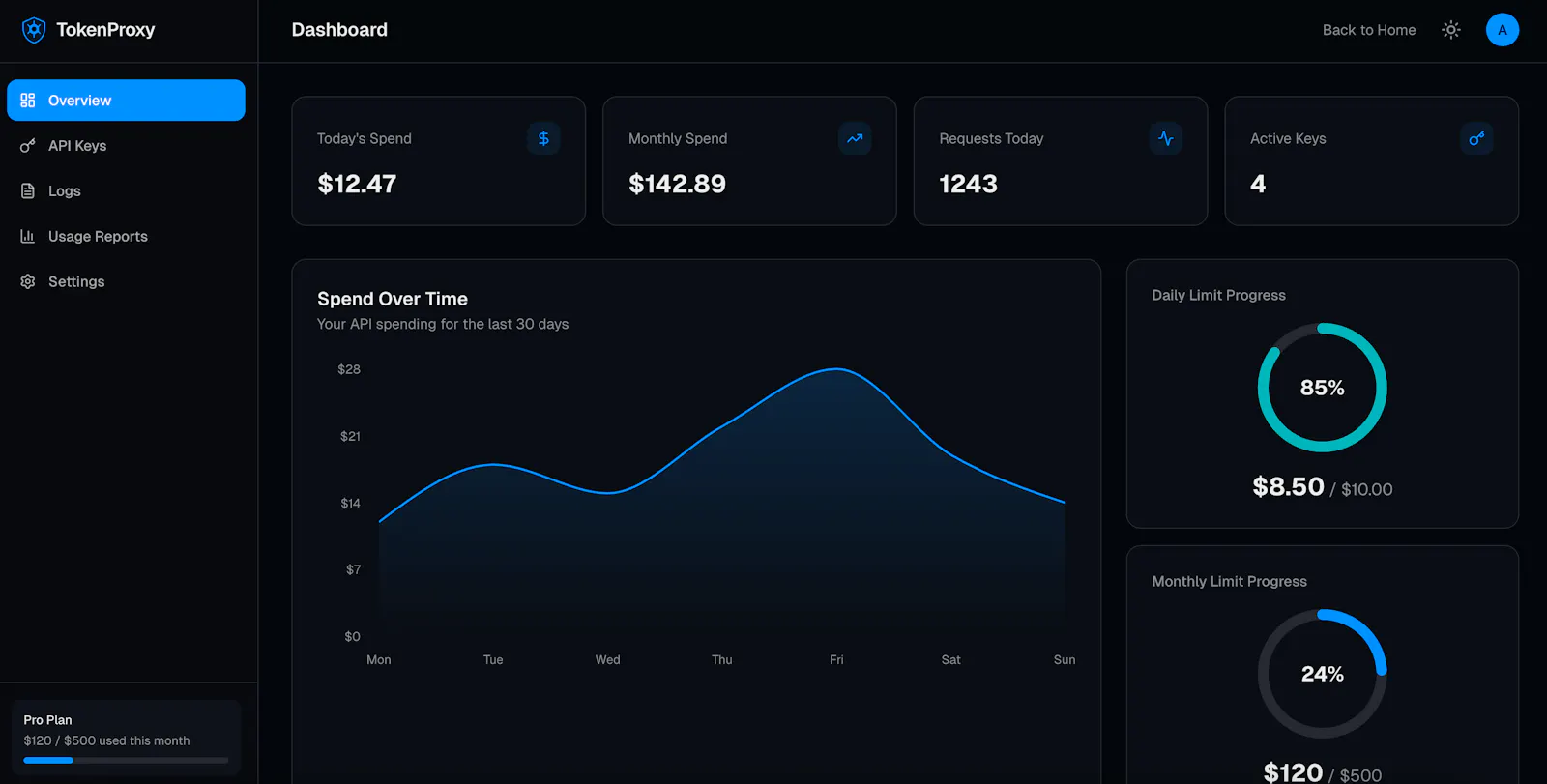Click the Thu x-axis label
This screenshot has height=784, width=1547.
point(722,659)
